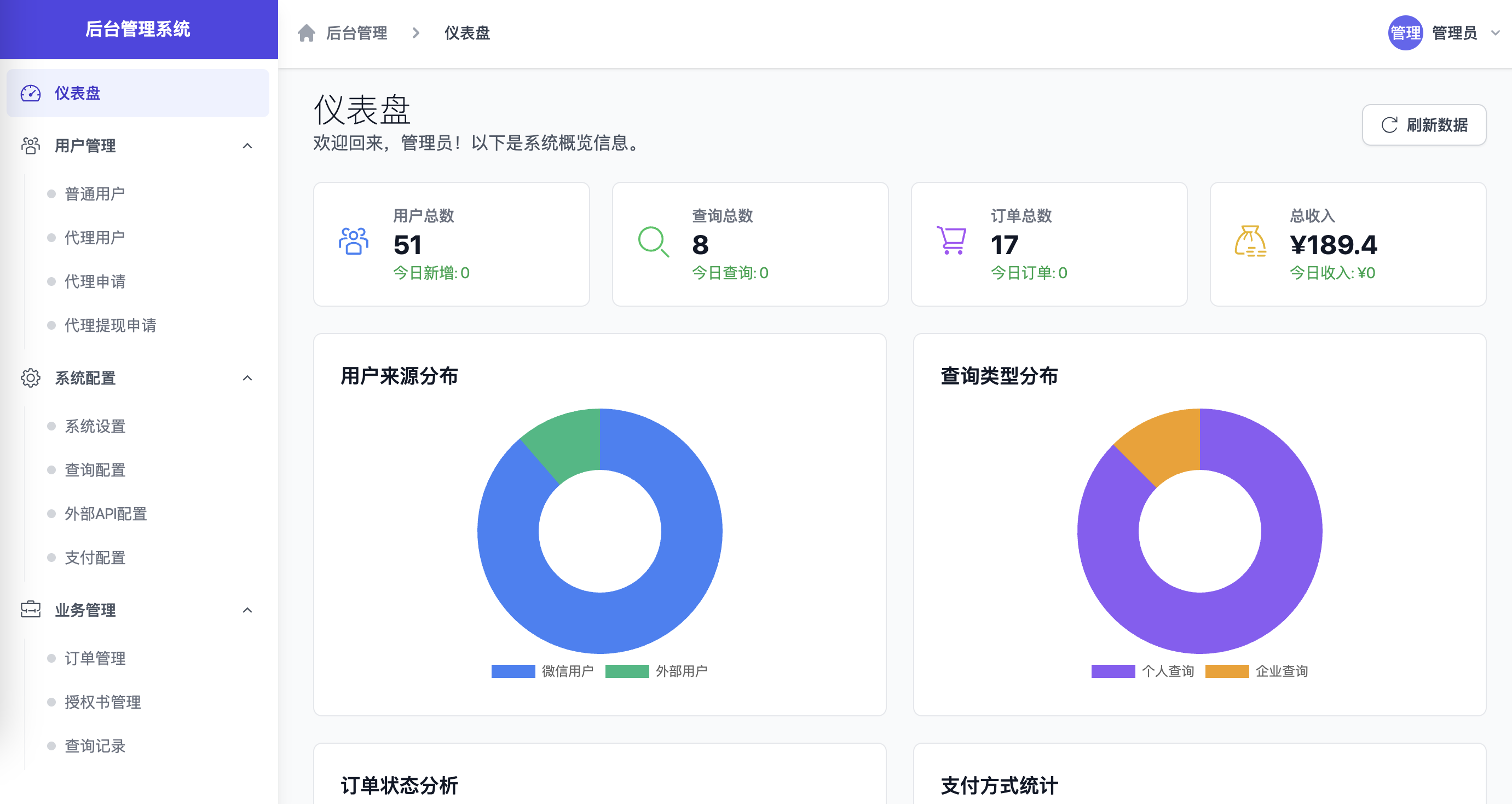
Task: Click the 用户管理 users icon
Action: pos(31,146)
